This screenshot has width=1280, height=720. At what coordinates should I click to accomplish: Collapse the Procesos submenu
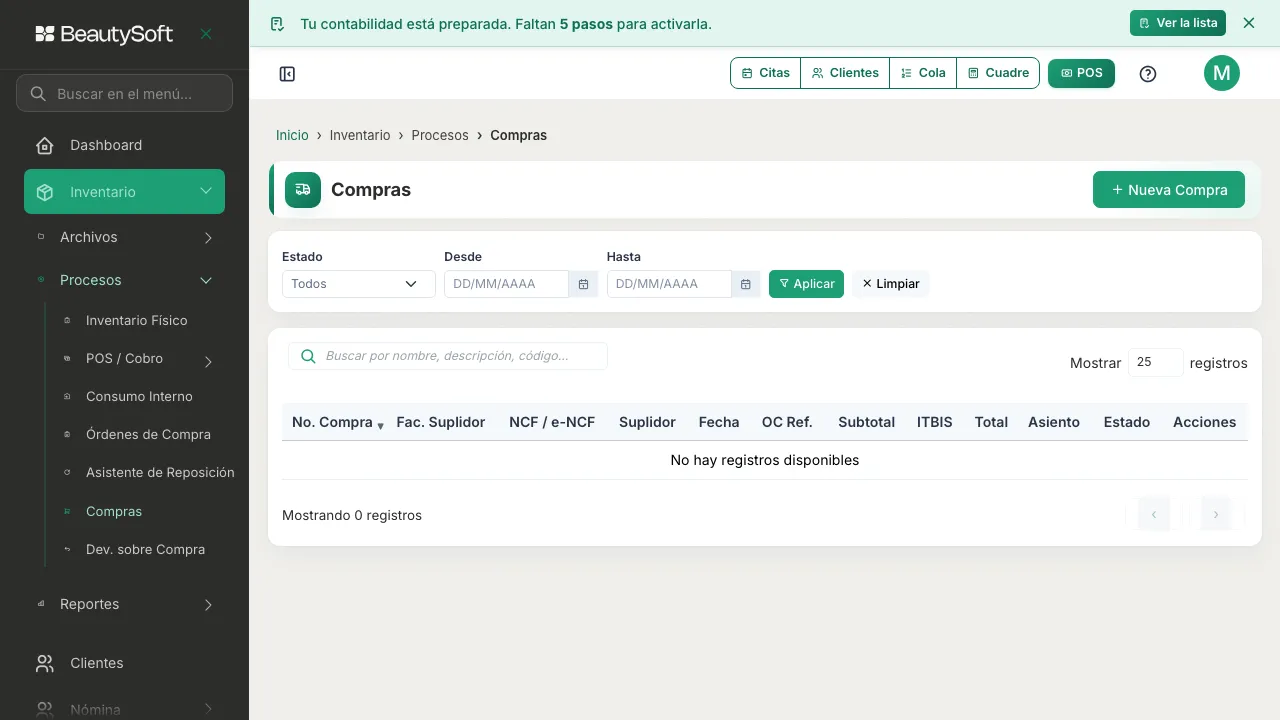point(206,281)
